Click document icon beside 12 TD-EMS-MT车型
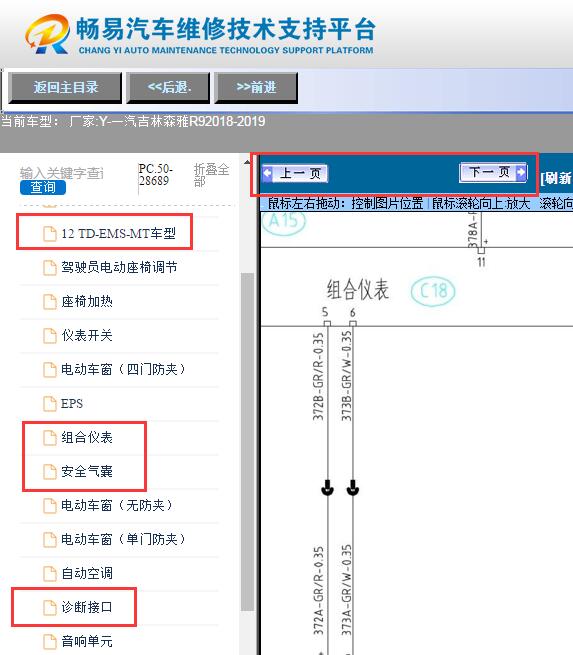Viewport: 573px width, 655px height. [50, 234]
